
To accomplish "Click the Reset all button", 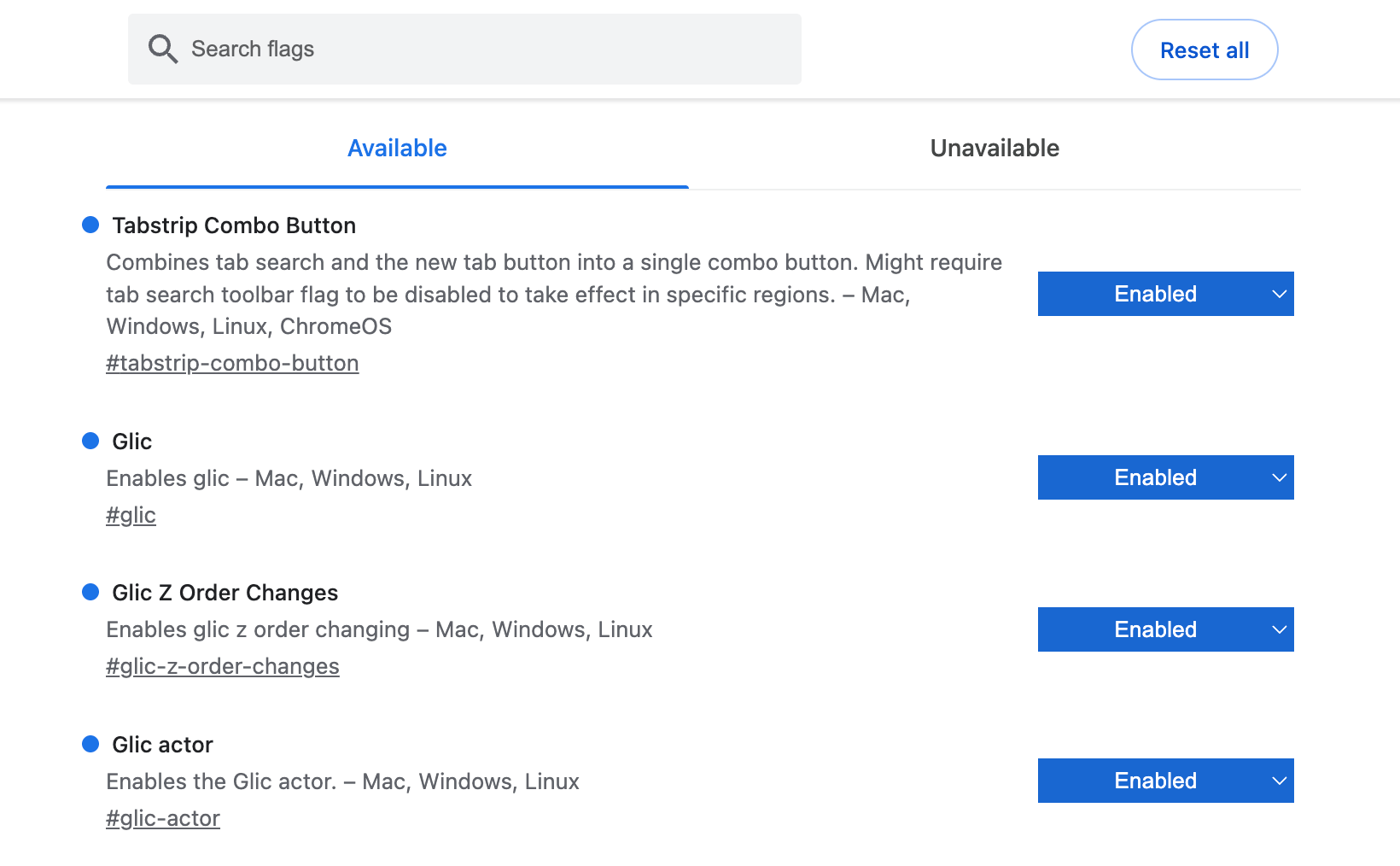I will click(1204, 50).
